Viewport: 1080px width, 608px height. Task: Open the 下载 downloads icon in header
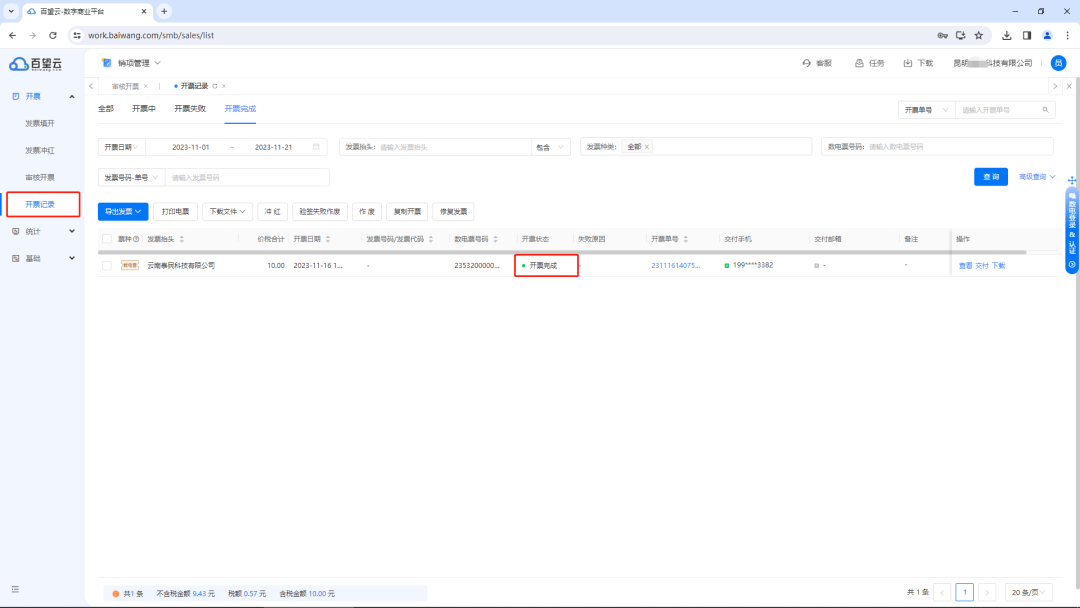coord(908,63)
